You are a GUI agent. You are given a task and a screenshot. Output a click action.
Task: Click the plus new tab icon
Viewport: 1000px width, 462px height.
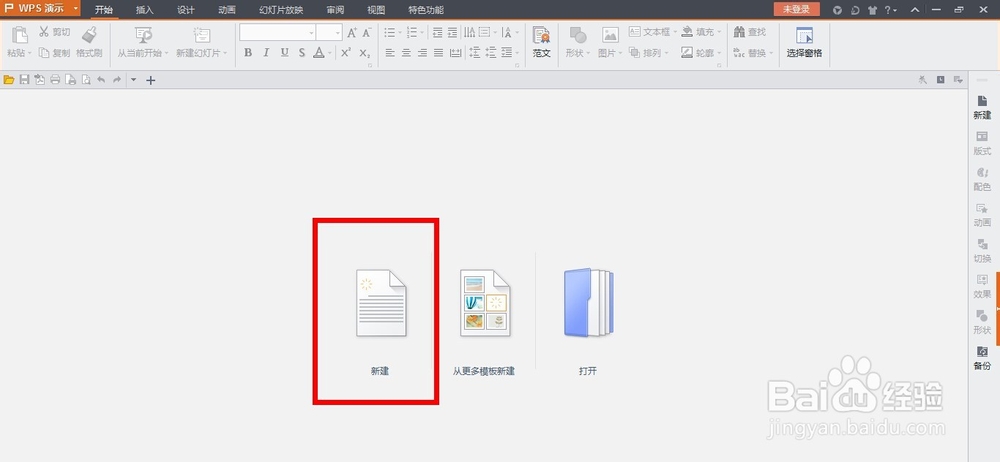tap(151, 80)
